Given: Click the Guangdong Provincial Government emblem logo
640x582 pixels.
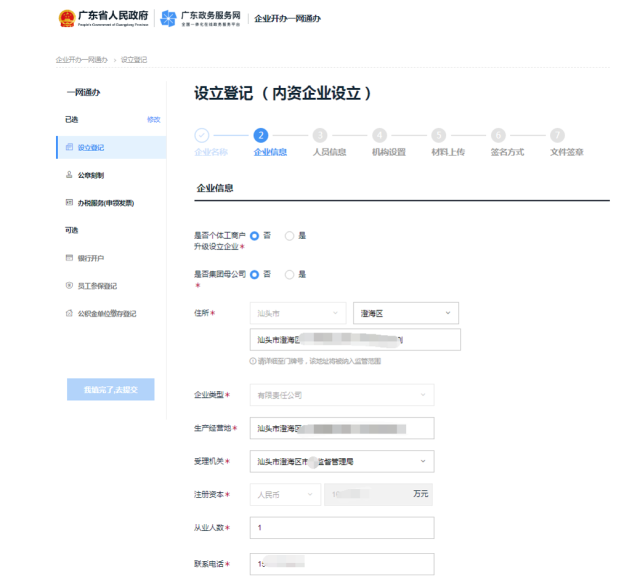Looking at the screenshot, I should pos(67,18).
